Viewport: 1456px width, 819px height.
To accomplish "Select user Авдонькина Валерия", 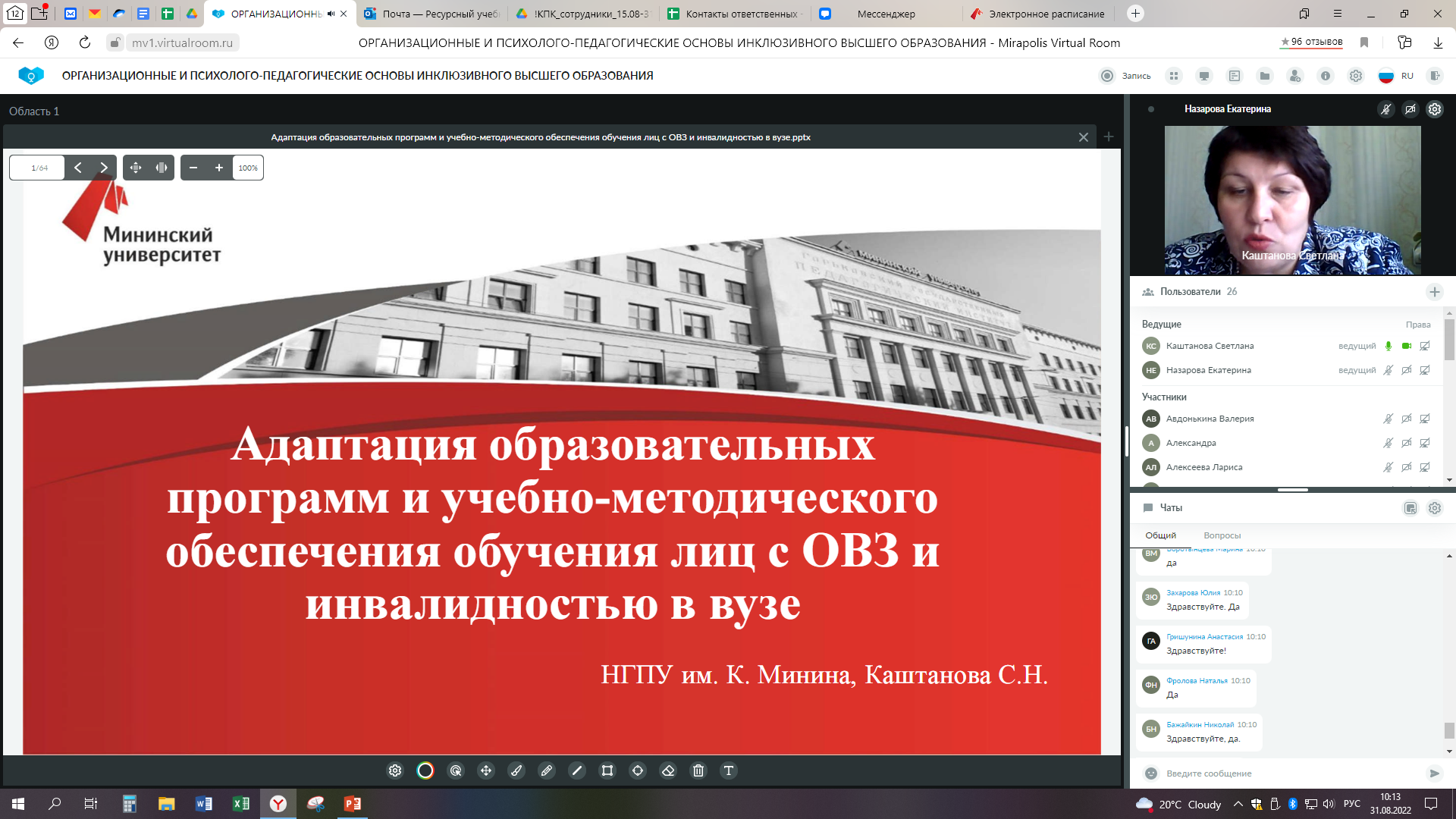I will pyautogui.click(x=1210, y=419).
